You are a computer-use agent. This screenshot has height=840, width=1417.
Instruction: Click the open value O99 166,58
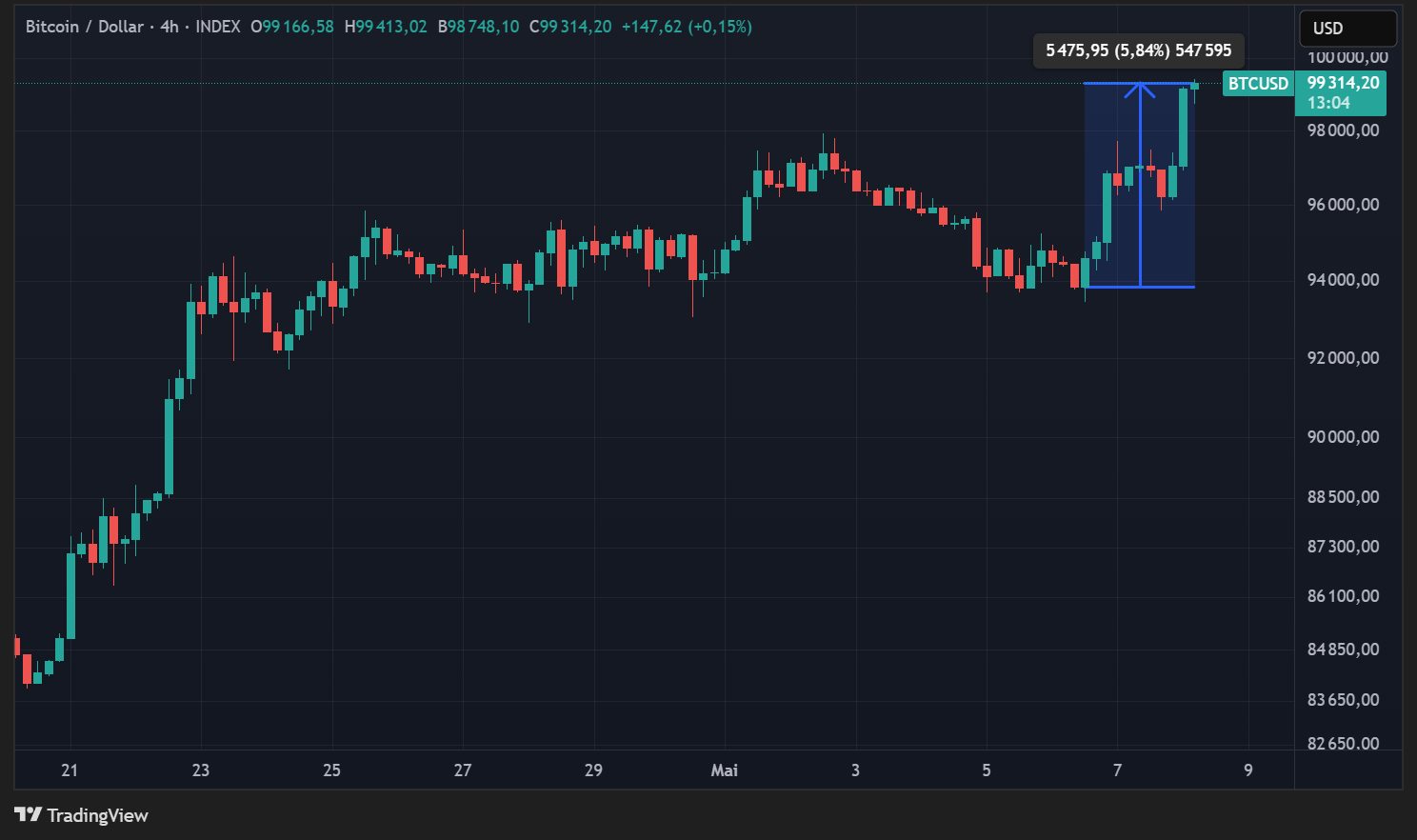(292, 27)
